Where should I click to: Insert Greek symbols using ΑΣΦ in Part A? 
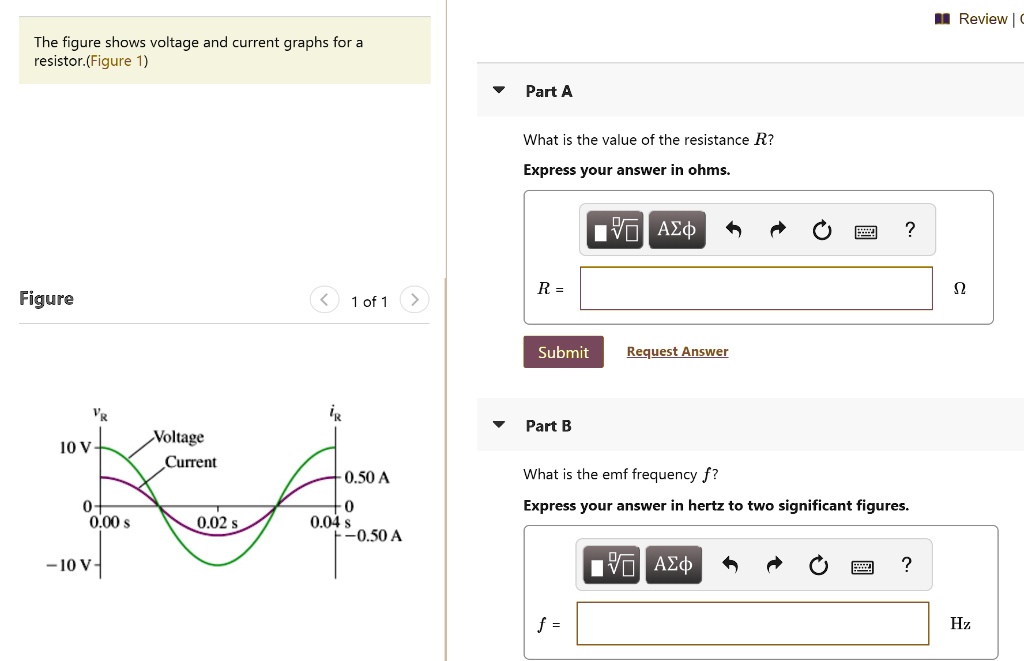676,229
